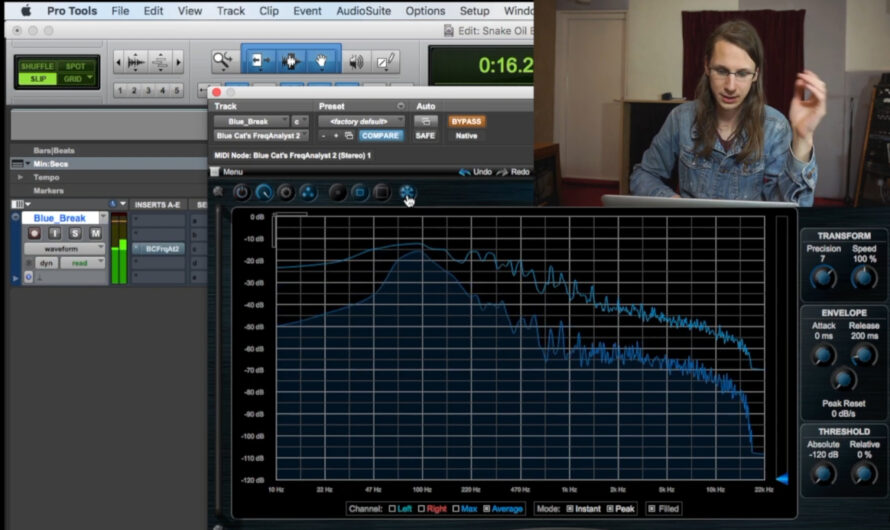
Task: Toggle input monitoring I on Blue_Break
Action: click(x=54, y=233)
